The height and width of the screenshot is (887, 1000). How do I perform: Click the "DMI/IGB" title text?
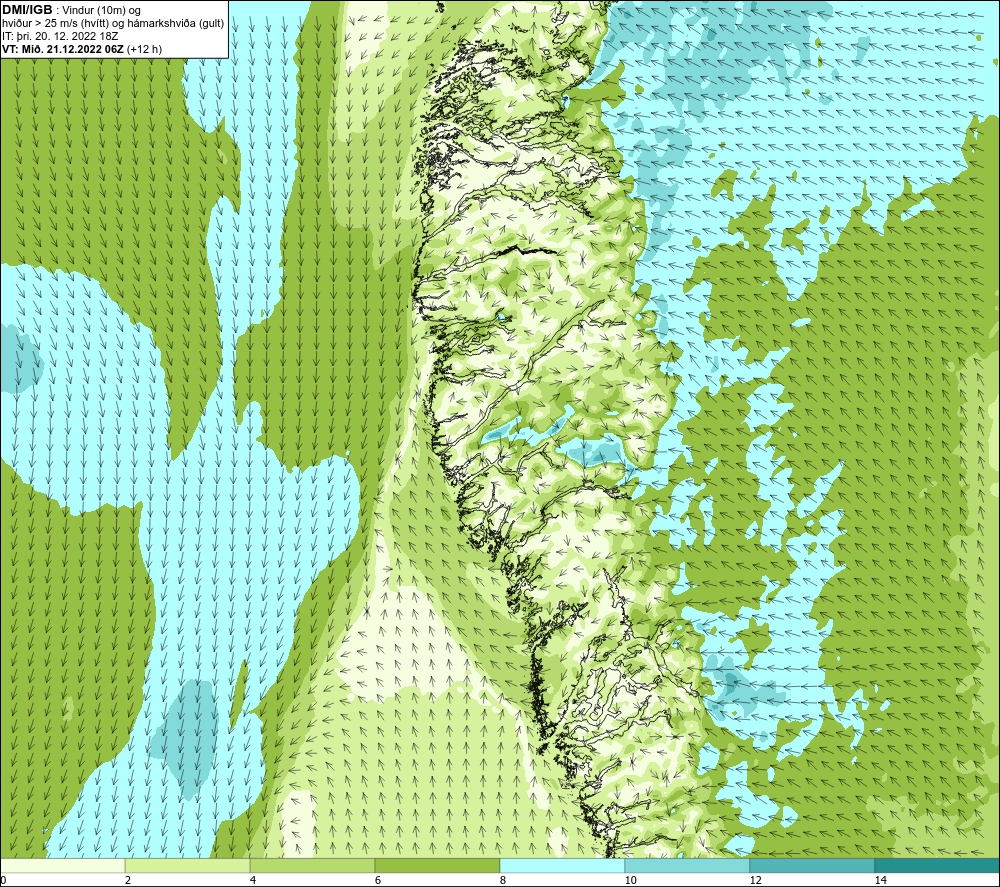click(27, 10)
